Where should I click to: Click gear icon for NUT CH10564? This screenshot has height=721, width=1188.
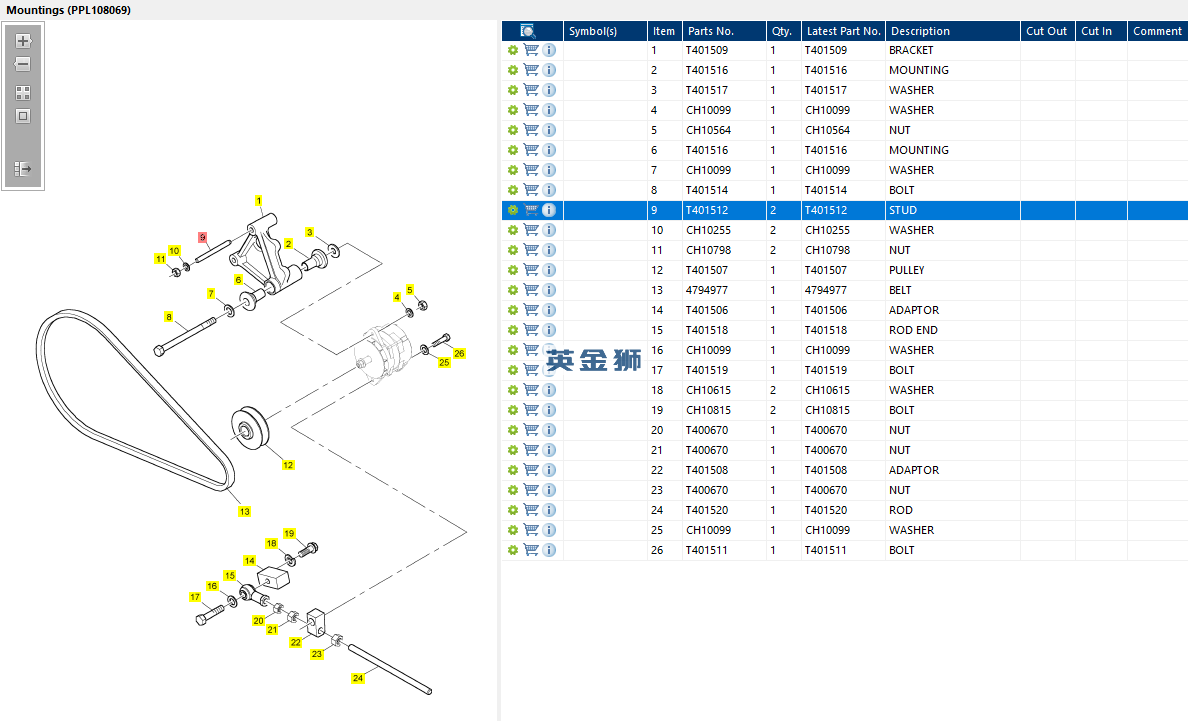(x=513, y=130)
